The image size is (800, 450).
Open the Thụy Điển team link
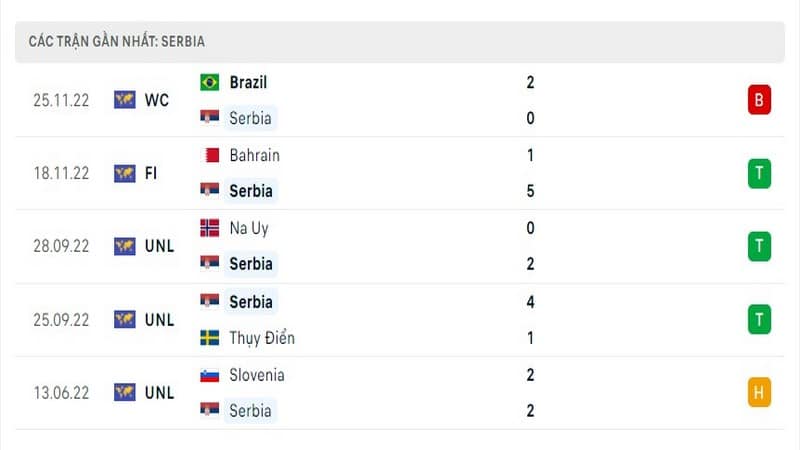pyautogui.click(x=262, y=338)
